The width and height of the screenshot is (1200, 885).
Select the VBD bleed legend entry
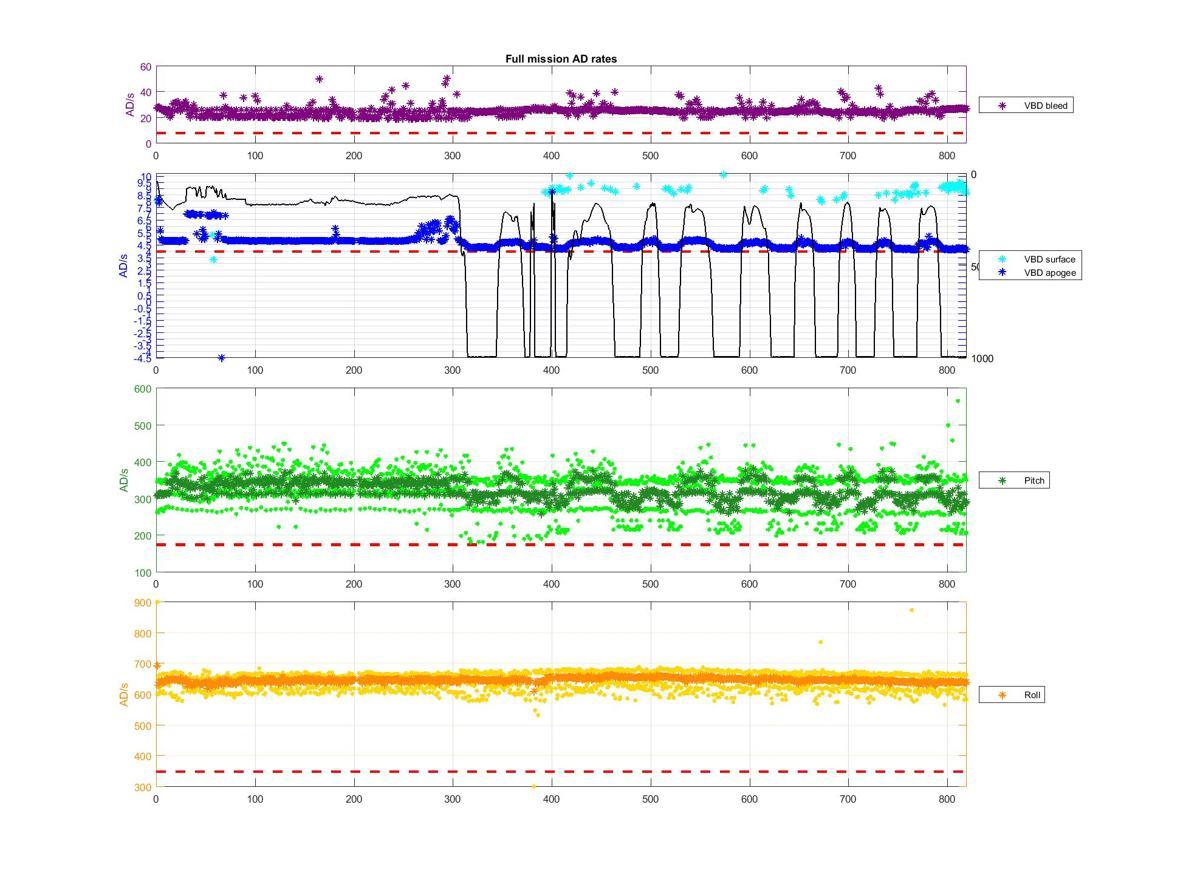(1025, 105)
